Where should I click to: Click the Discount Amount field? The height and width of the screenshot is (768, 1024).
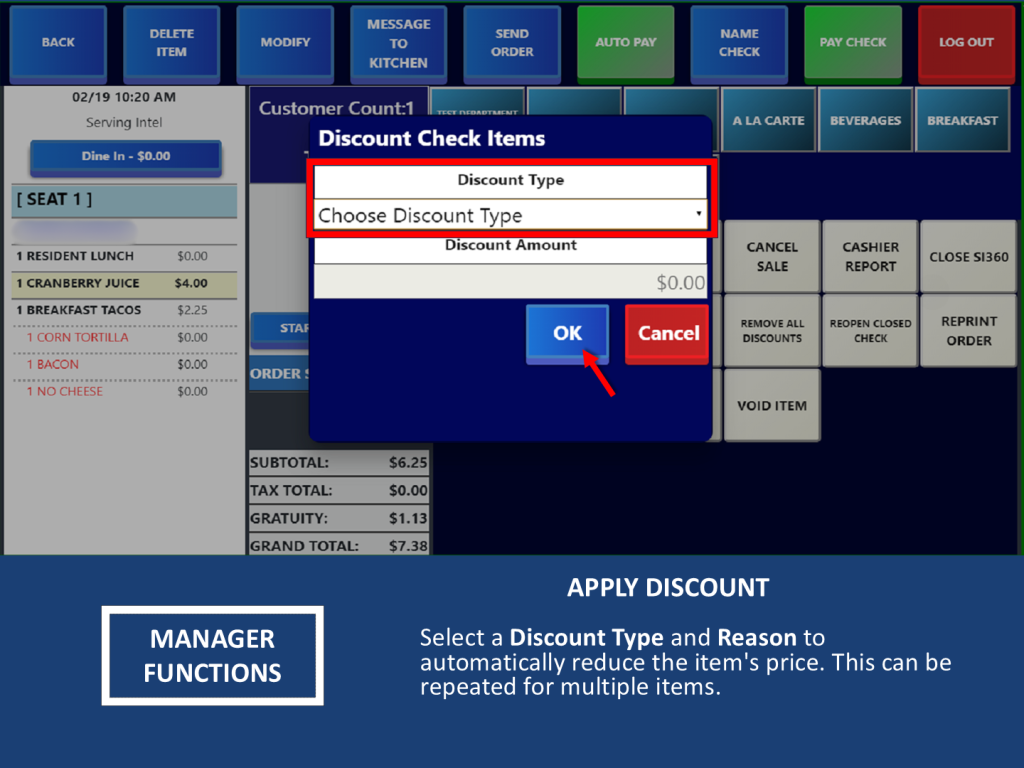pos(510,283)
